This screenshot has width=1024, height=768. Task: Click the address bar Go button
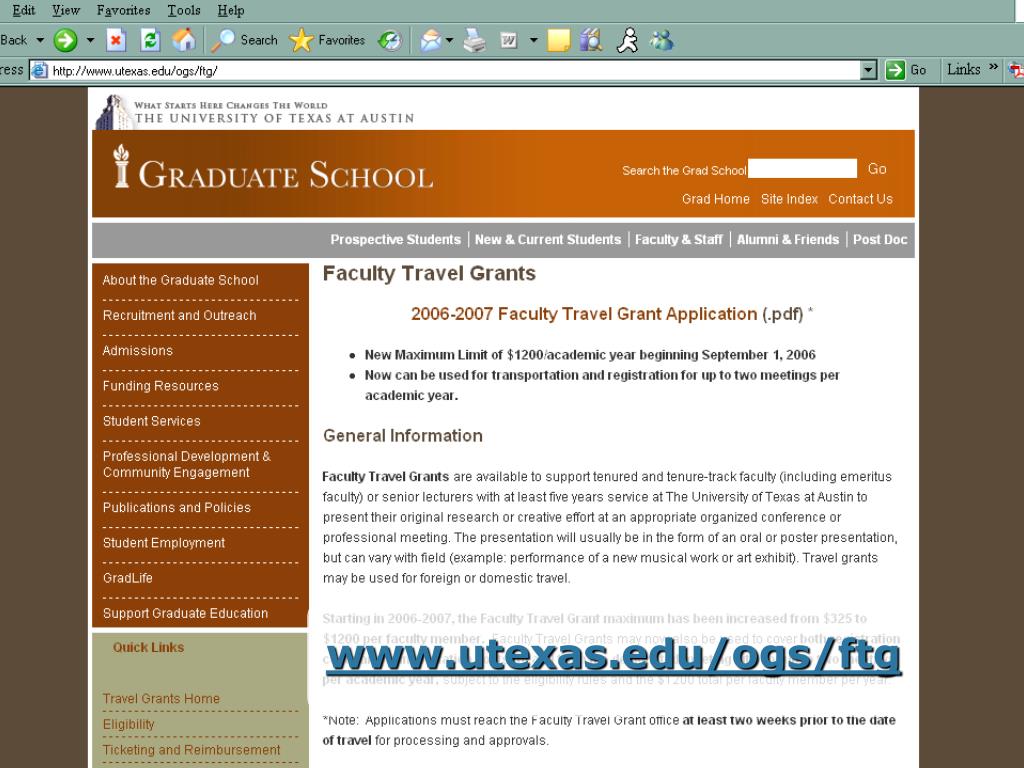(x=906, y=70)
